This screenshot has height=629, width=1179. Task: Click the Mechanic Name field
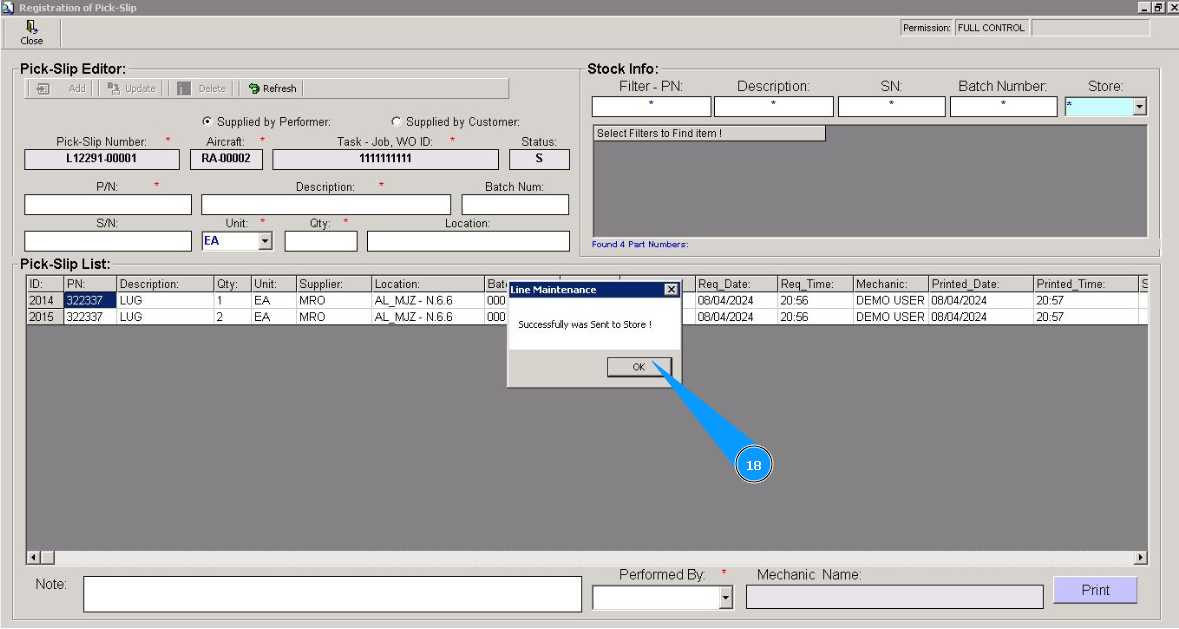(x=894, y=597)
